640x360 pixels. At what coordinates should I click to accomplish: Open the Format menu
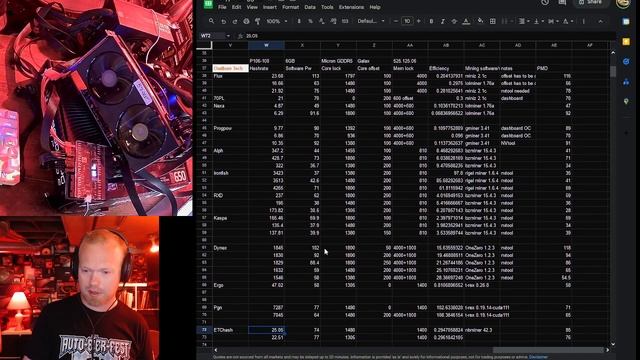291,7
